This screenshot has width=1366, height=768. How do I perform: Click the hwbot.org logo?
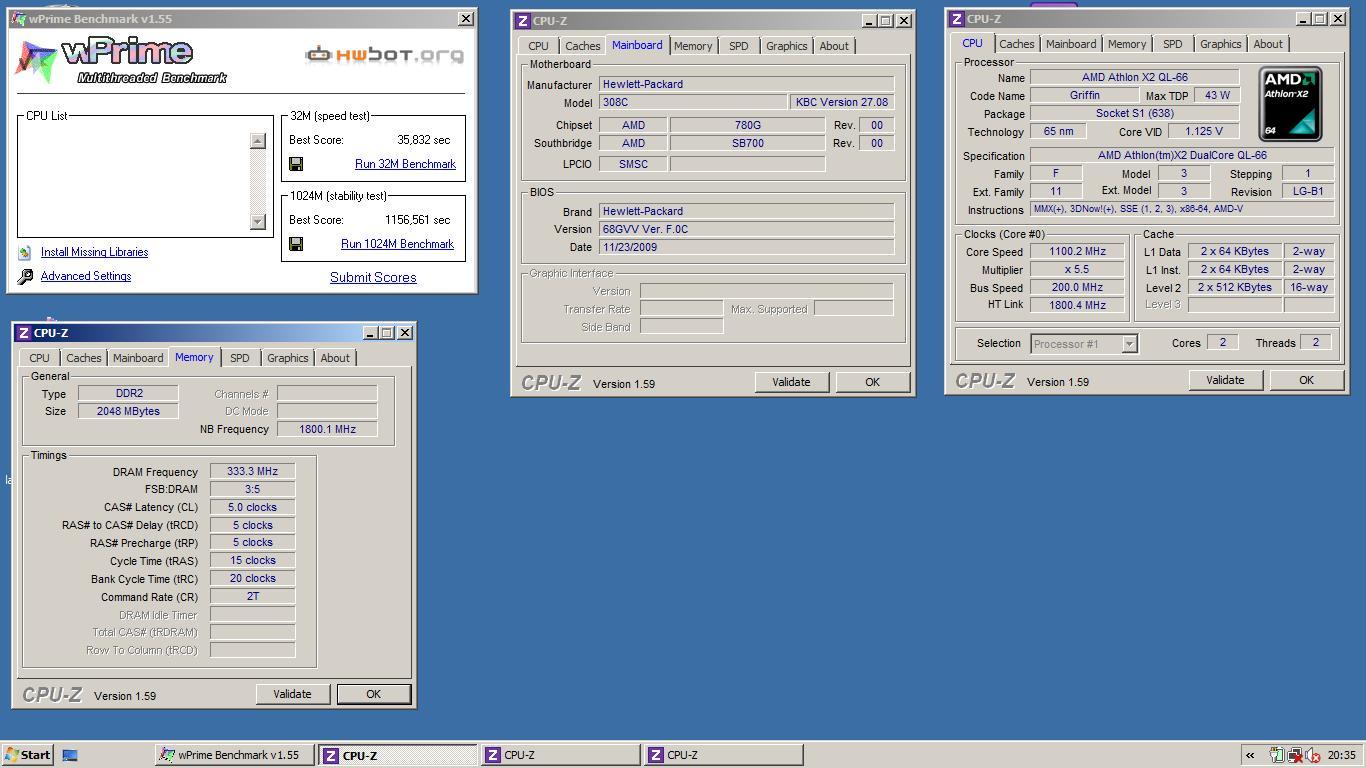[384, 54]
